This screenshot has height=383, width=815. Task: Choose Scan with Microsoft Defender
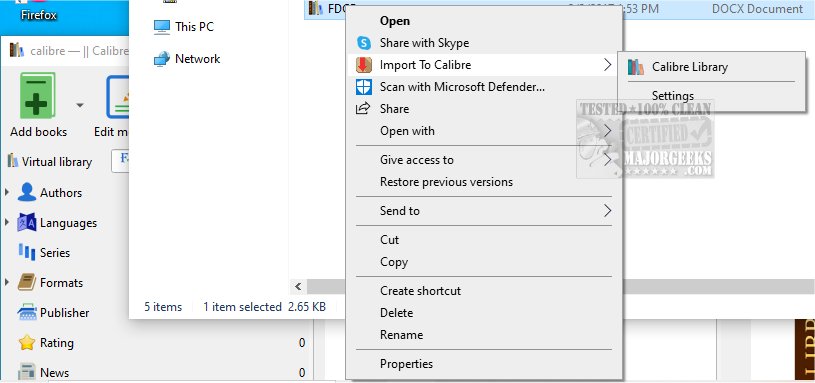pyautogui.click(x=462, y=87)
